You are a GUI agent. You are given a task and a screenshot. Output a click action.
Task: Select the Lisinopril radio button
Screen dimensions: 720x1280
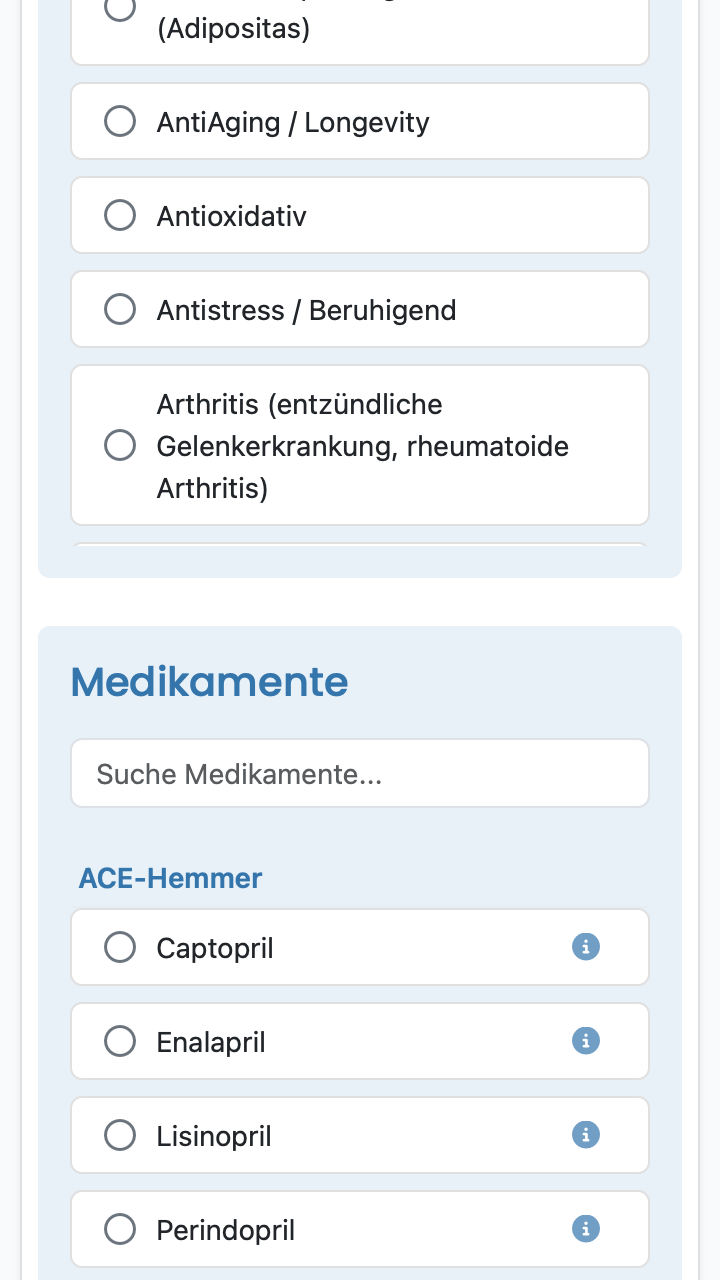(120, 1135)
